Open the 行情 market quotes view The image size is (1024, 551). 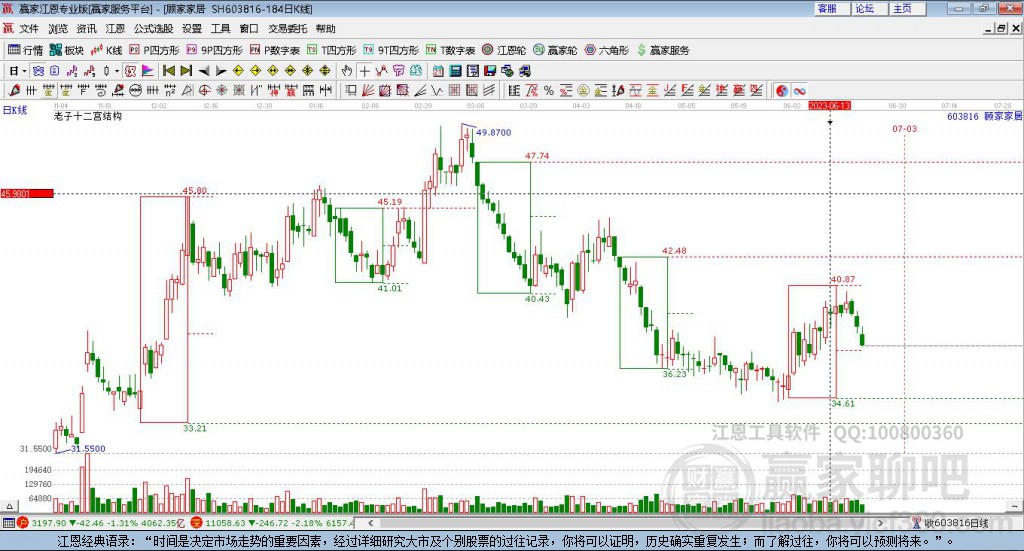click(x=25, y=50)
